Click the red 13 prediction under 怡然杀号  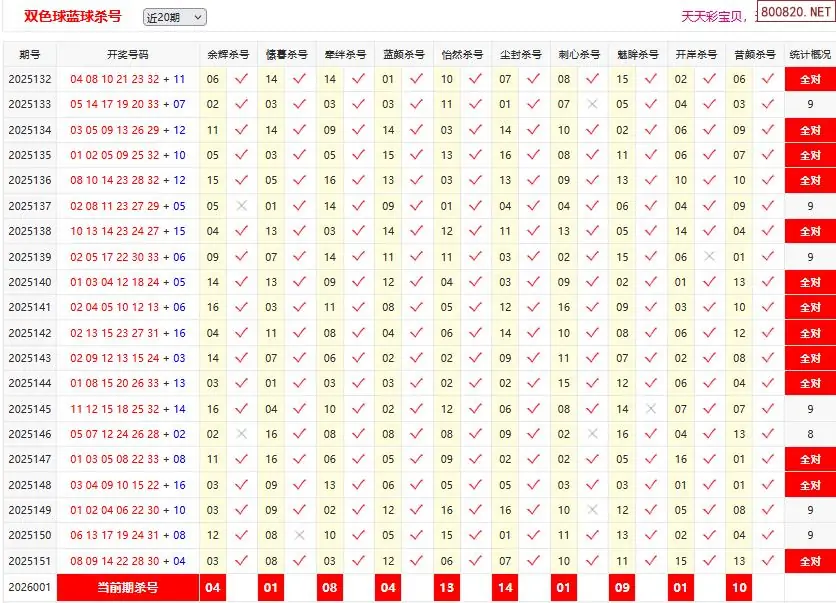[x=447, y=588]
